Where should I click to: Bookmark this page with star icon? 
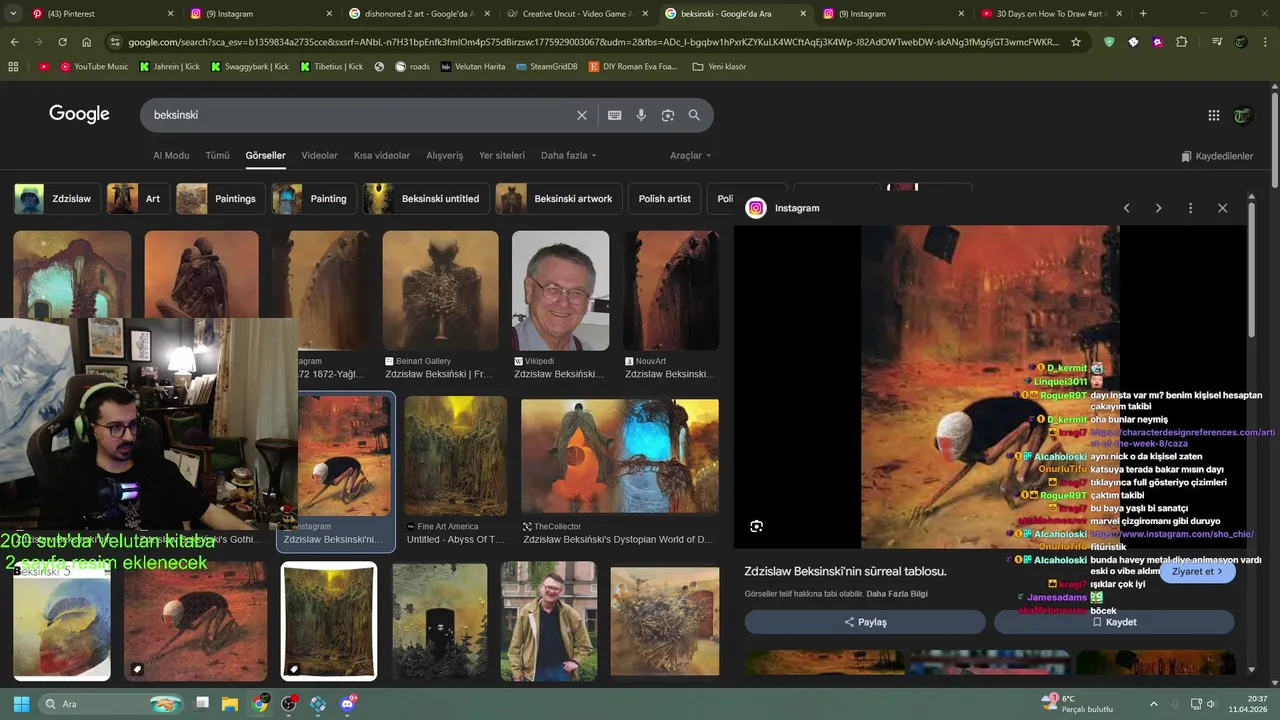1076,42
